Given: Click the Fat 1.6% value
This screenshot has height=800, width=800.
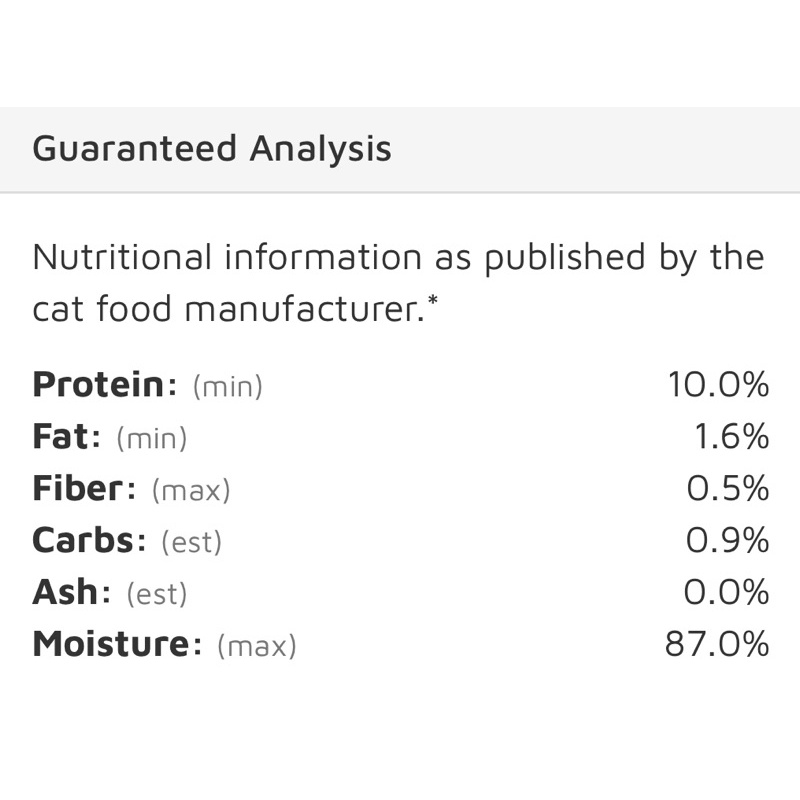Looking at the screenshot, I should coord(732,436).
